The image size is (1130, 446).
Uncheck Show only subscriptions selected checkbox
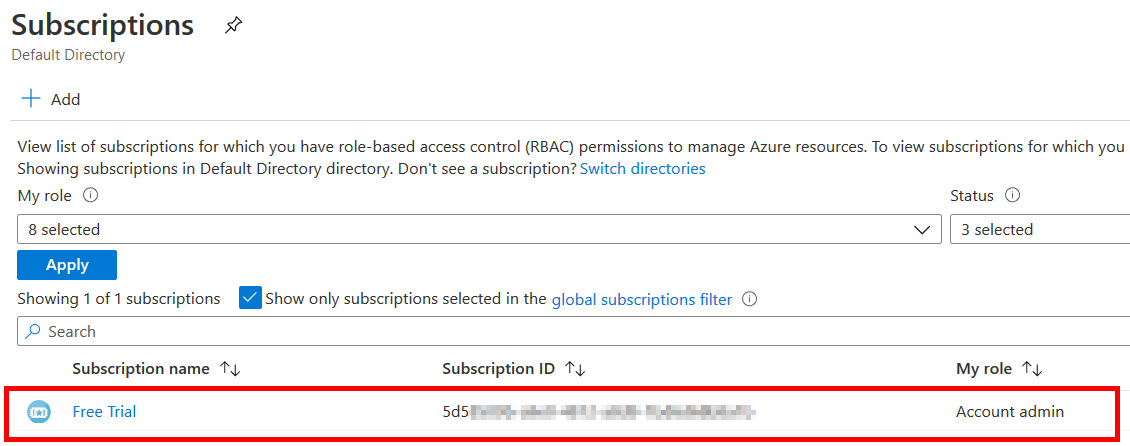point(250,298)
